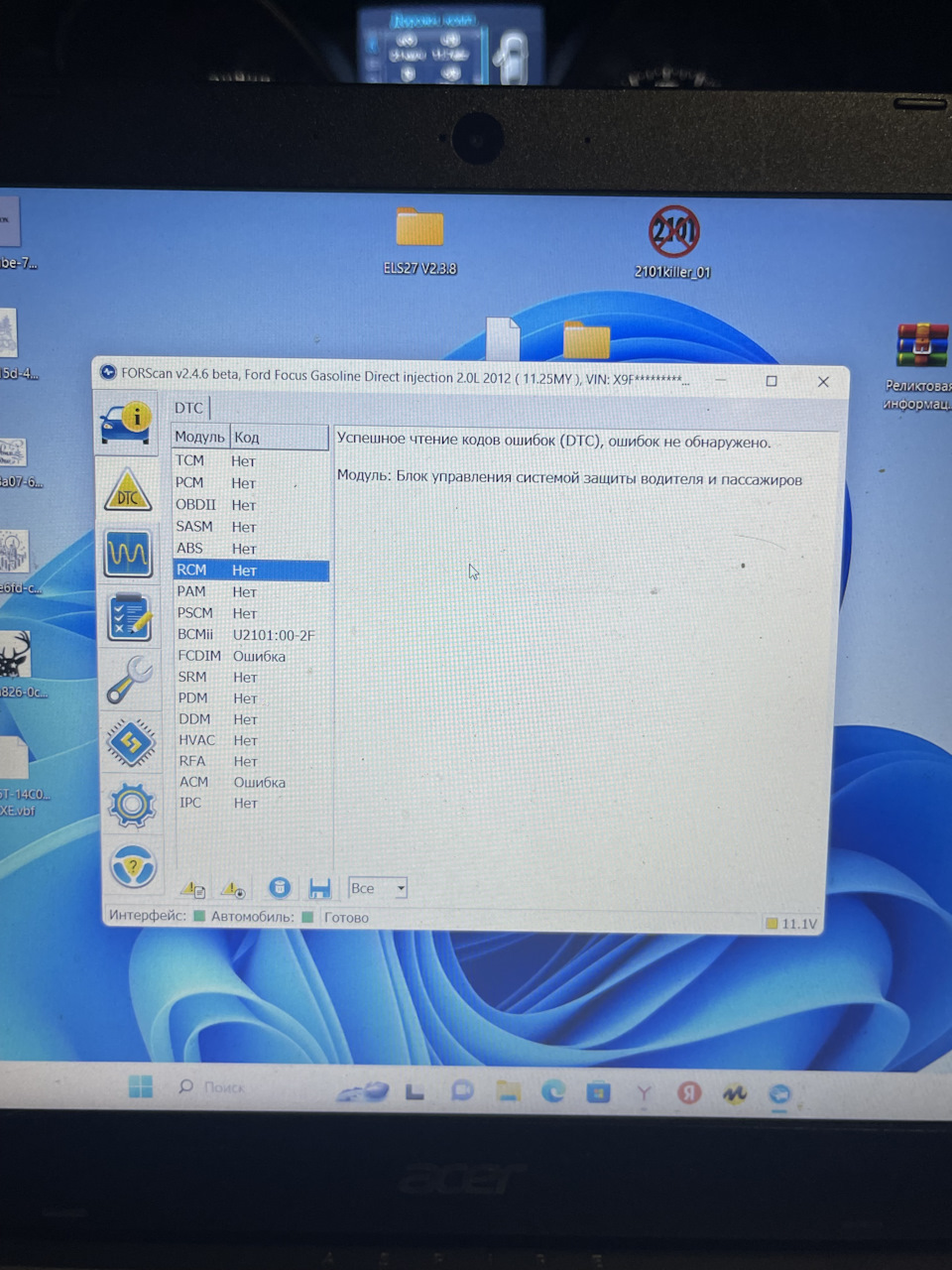Viewport: 952px width, 1270px height.
Task: Click the Готово status text
Action: click(346, 918)
